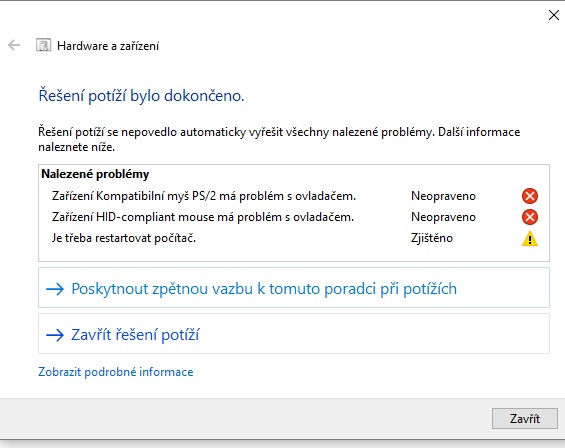Screen dimensions: 565x448
Task: Click the Nalezené problémy header
Action: coord(95,174)
